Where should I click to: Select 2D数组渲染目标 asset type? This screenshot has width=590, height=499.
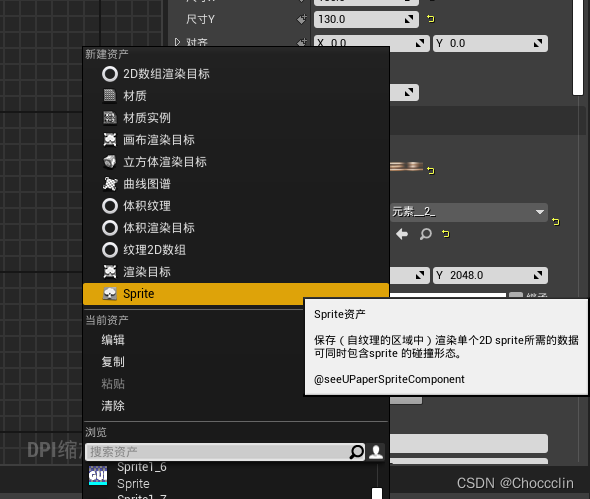point(236,74)
